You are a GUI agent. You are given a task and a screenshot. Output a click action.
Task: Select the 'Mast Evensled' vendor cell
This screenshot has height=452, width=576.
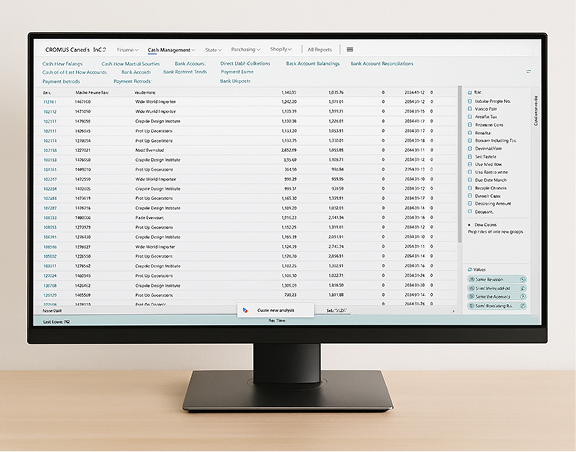click(150, 150)
